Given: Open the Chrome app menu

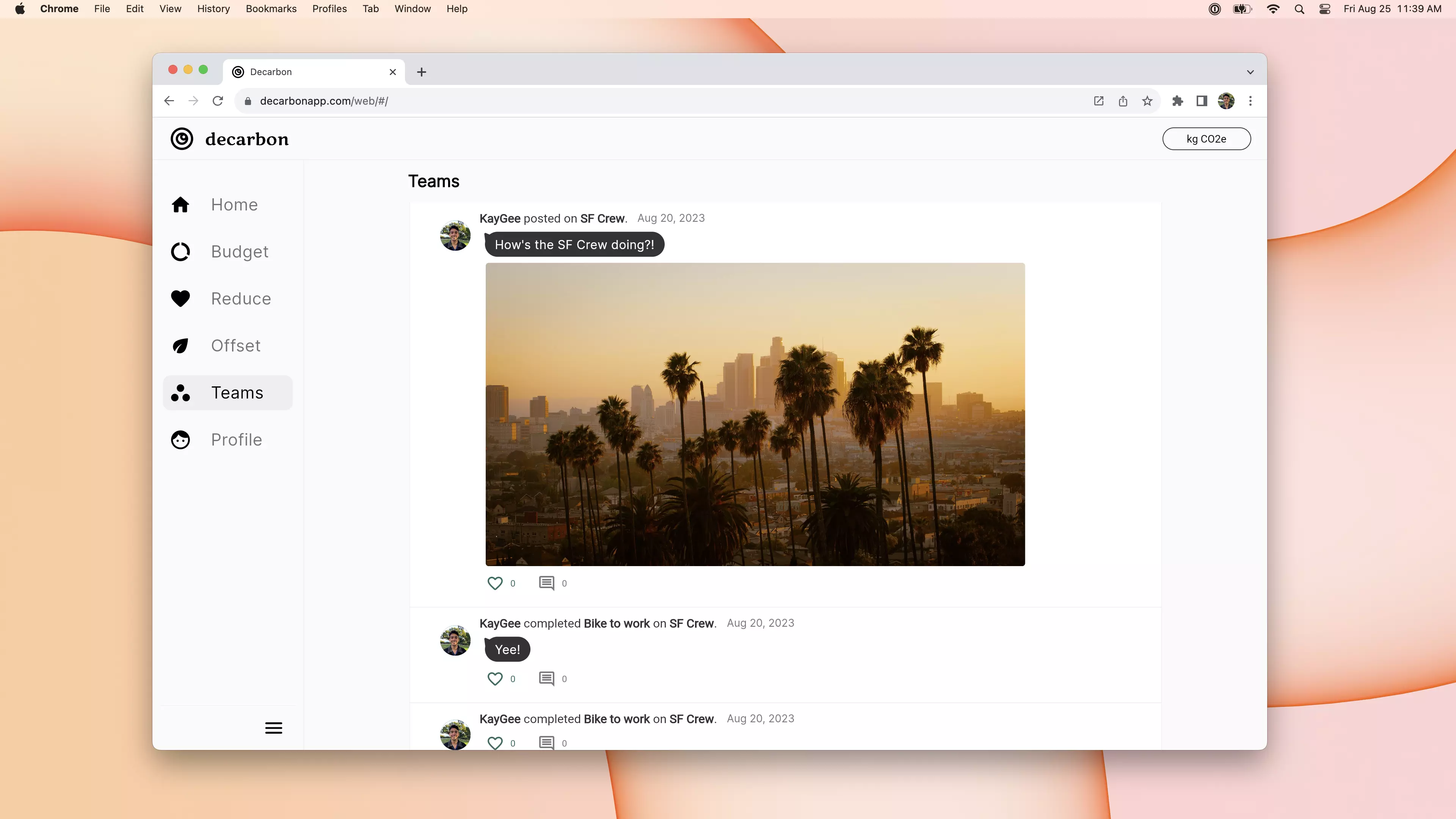Looking at the screenshot, I should (60, 8).
